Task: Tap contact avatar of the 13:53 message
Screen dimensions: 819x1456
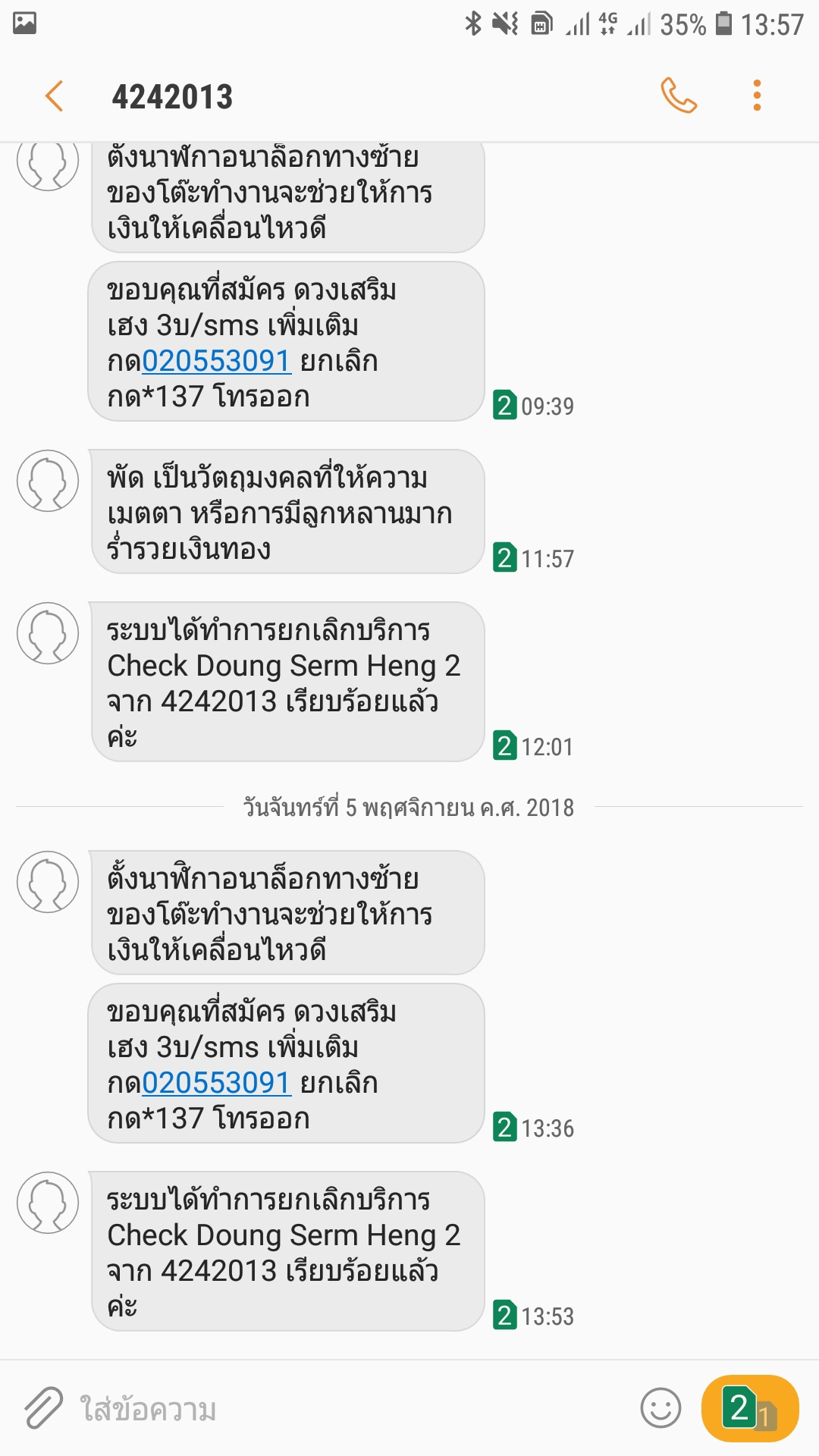Action: point(48,1203)
